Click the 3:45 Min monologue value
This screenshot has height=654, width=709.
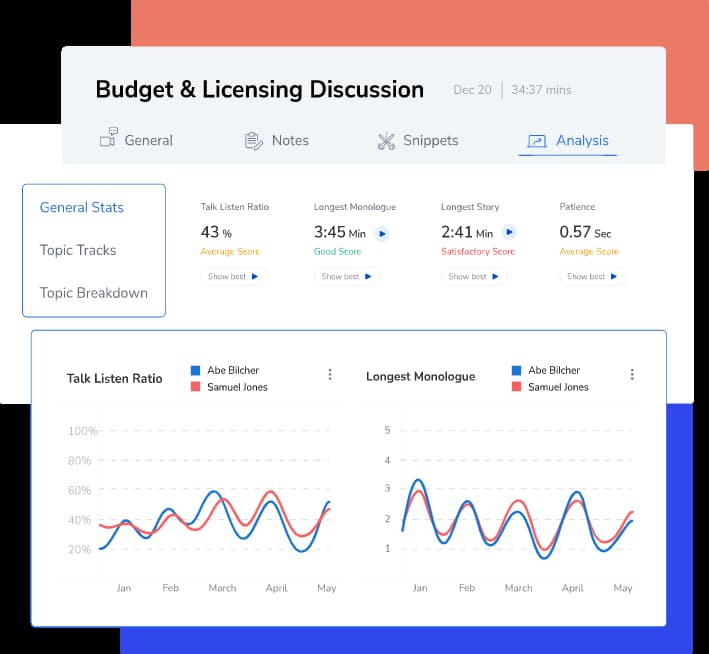point(340,232)
